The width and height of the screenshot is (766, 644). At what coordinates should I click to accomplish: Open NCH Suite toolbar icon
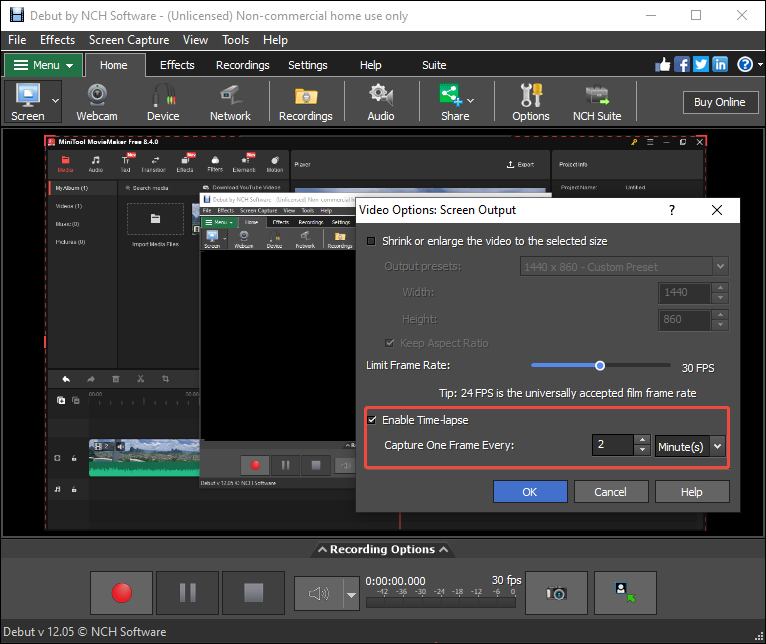[597, 102]
